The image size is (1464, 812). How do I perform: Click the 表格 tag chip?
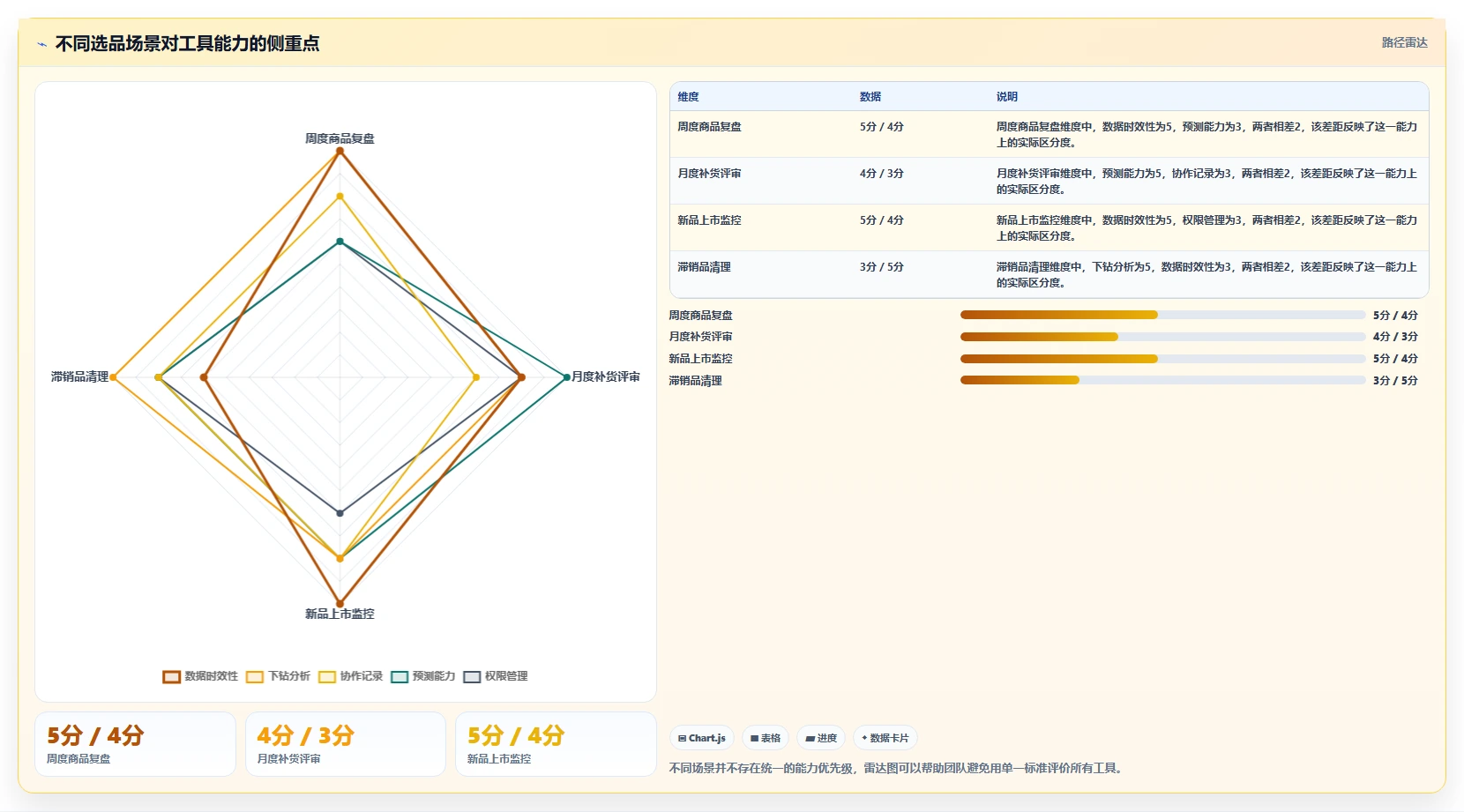(x=766, y=738)
